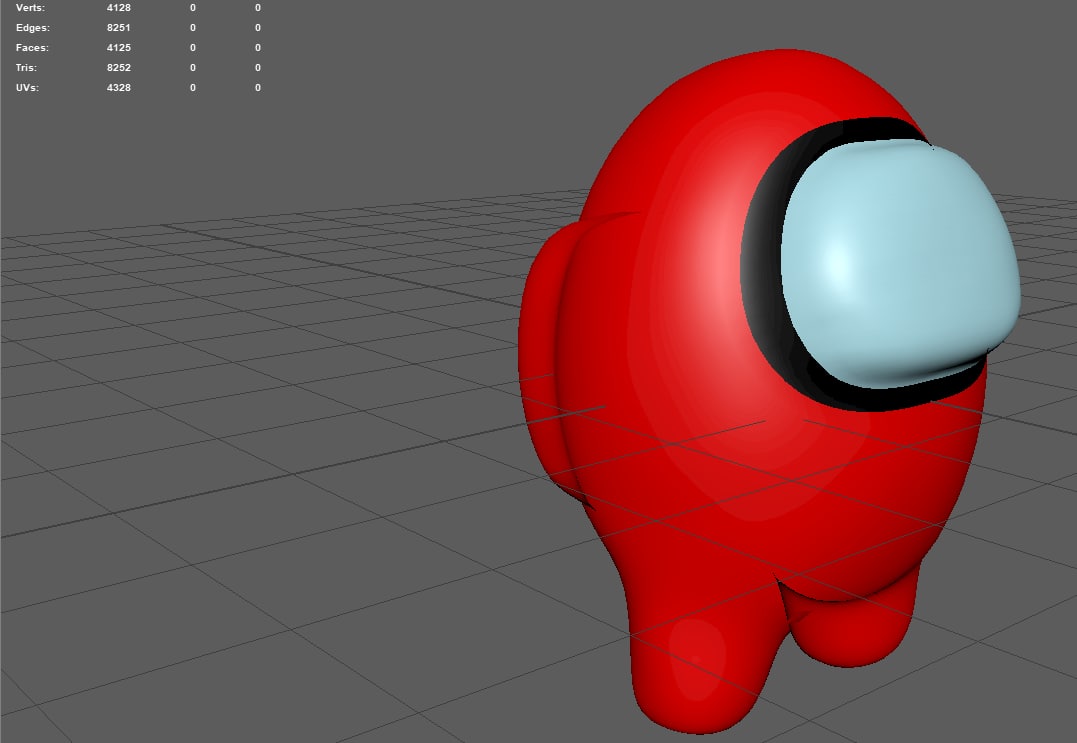Screen dimensions: 1077x743
Task: Select the Verts label in the poly count display
Action: pos(30,8)
